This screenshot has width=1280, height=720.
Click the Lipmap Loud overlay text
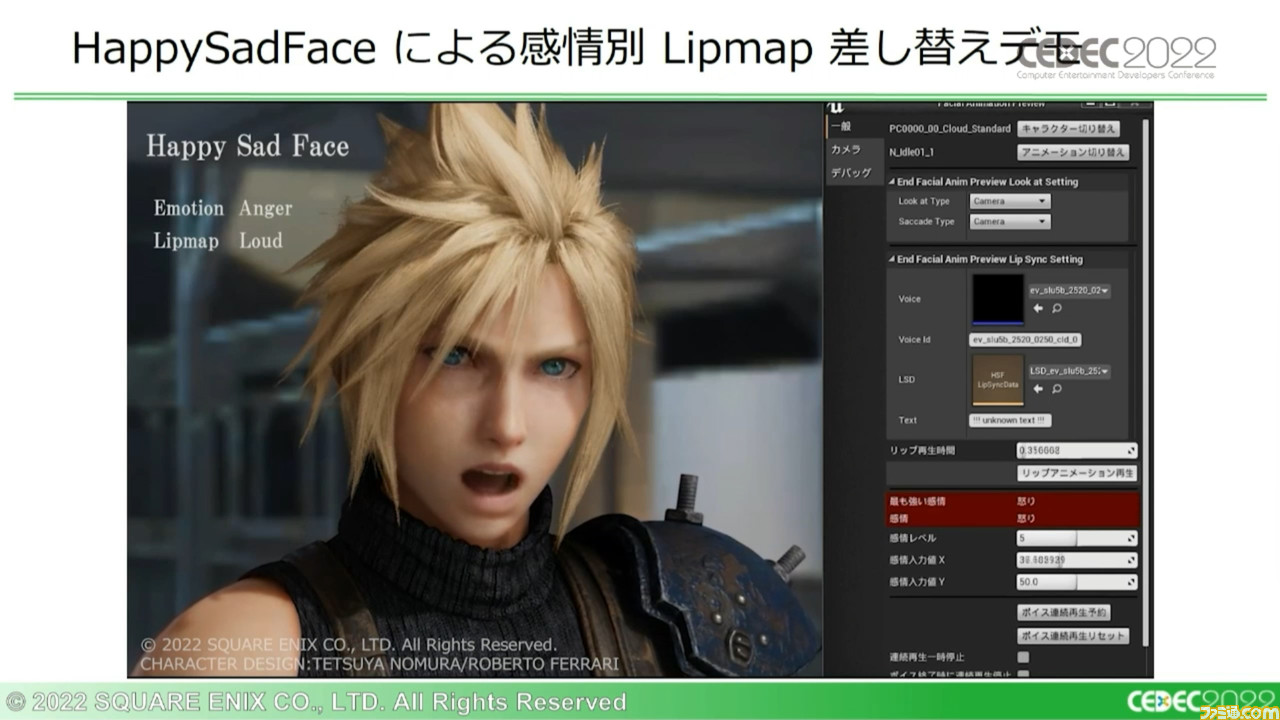click(x=218, y=241)
